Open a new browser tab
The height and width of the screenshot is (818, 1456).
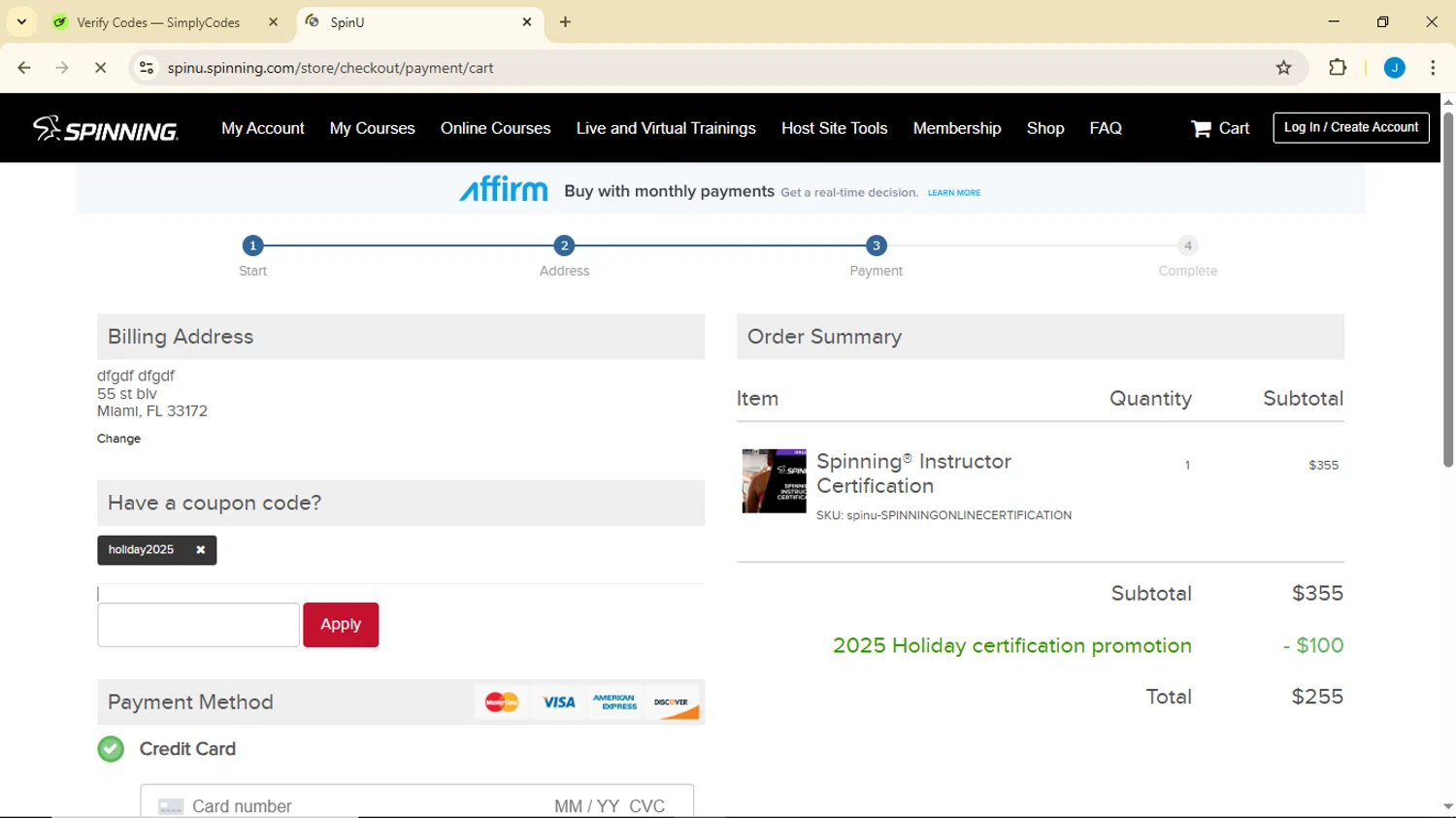click(566, 22)
